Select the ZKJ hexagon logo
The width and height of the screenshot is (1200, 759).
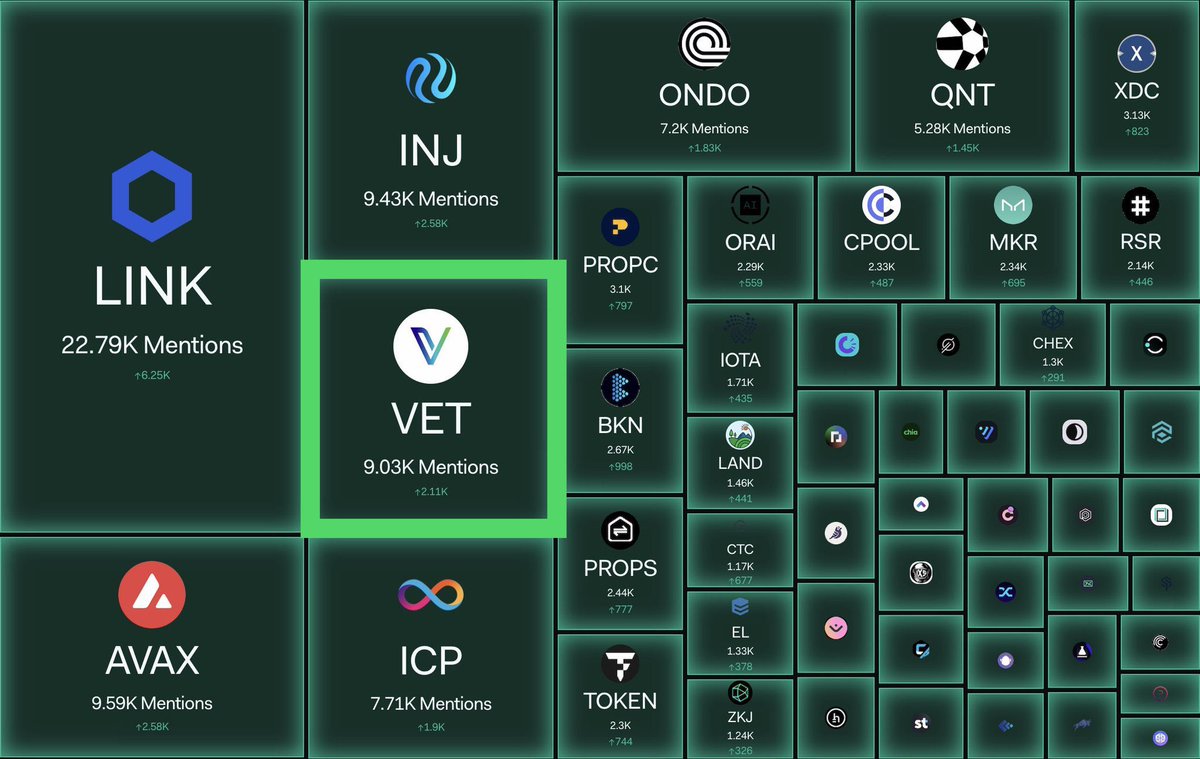coord(740,692)
